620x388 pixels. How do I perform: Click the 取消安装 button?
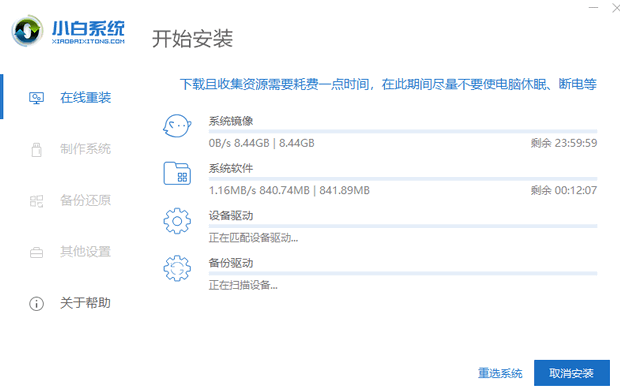(572, 373)
